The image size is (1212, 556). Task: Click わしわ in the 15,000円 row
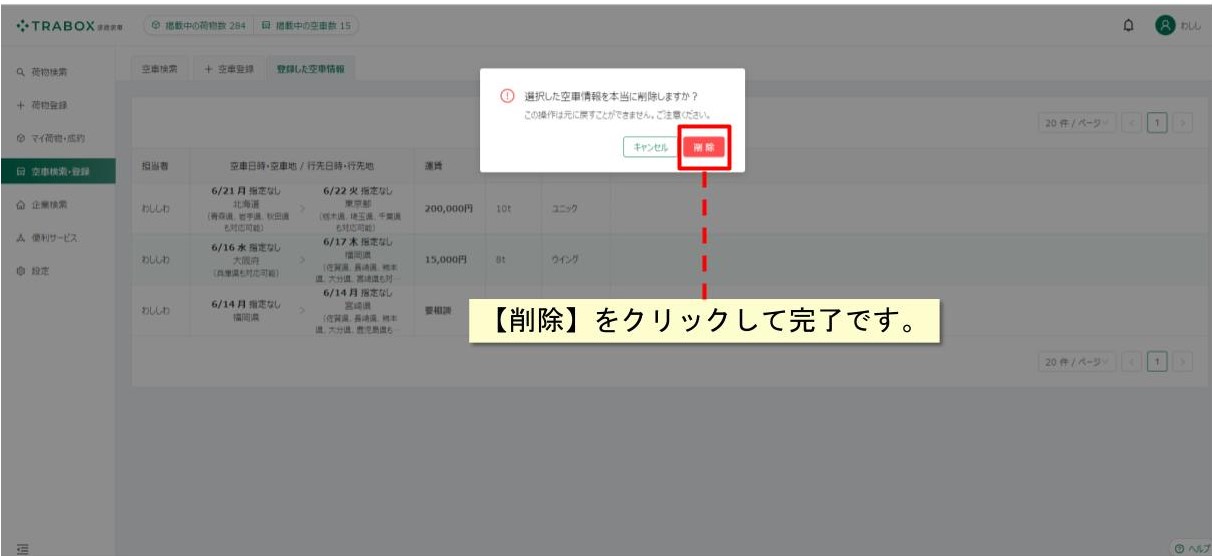(154, 261)
